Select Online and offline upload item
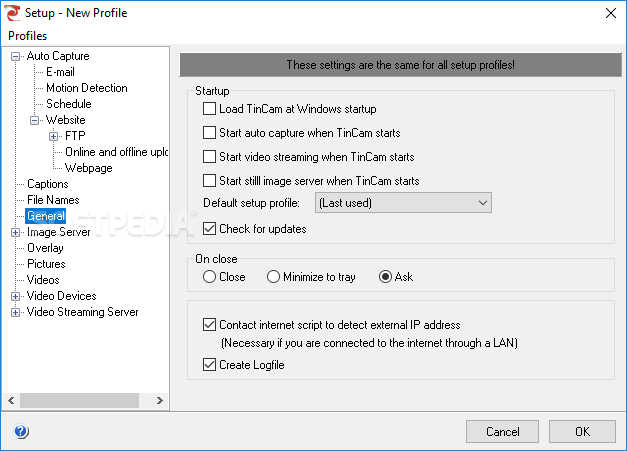Viewport: 627px width, 451px height. [116, 152]
